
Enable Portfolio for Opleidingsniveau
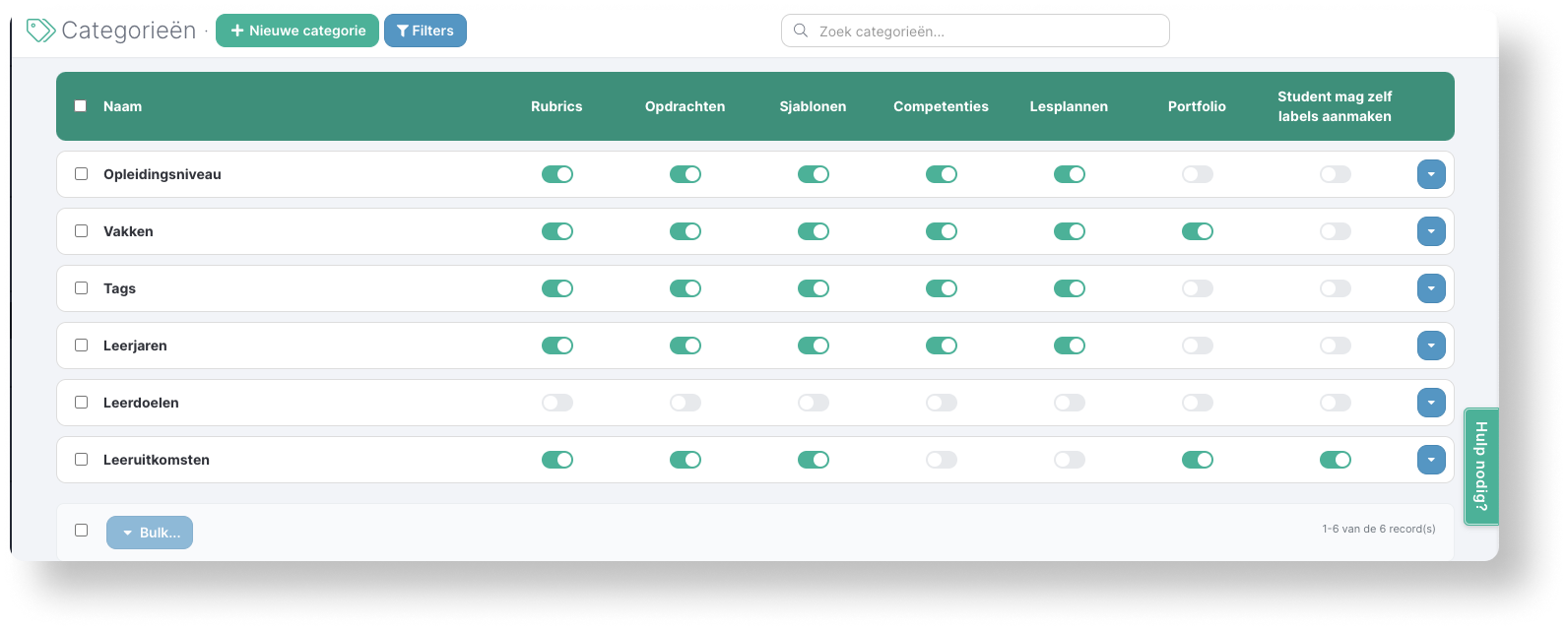(1198, 174)
